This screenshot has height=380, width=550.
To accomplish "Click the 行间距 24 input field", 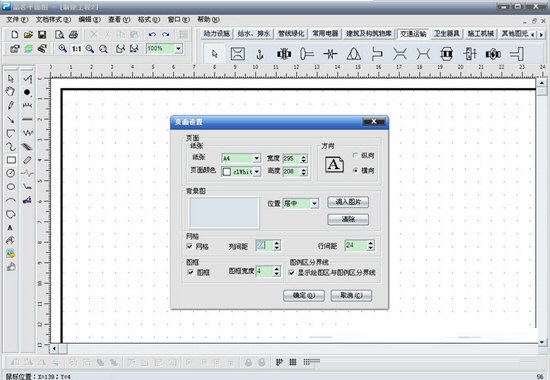I will (x=356, y=245).
